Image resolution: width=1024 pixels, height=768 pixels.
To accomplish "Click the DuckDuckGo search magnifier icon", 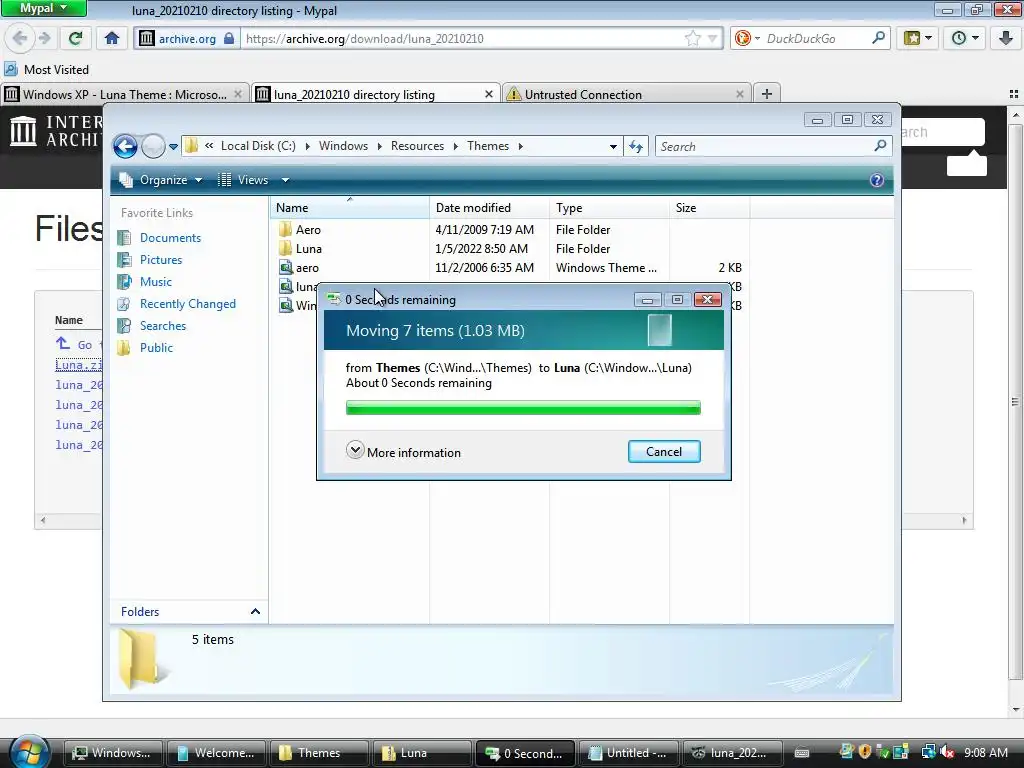I will coord(878,38).
